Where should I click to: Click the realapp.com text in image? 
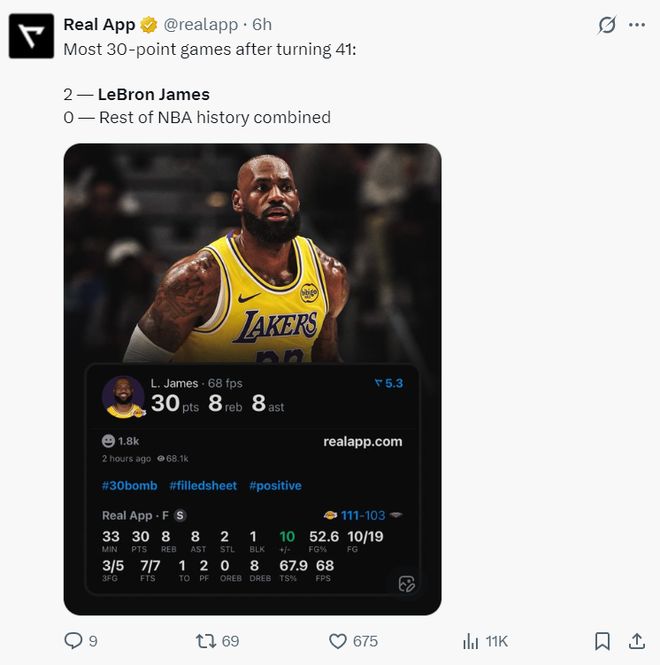362,441
